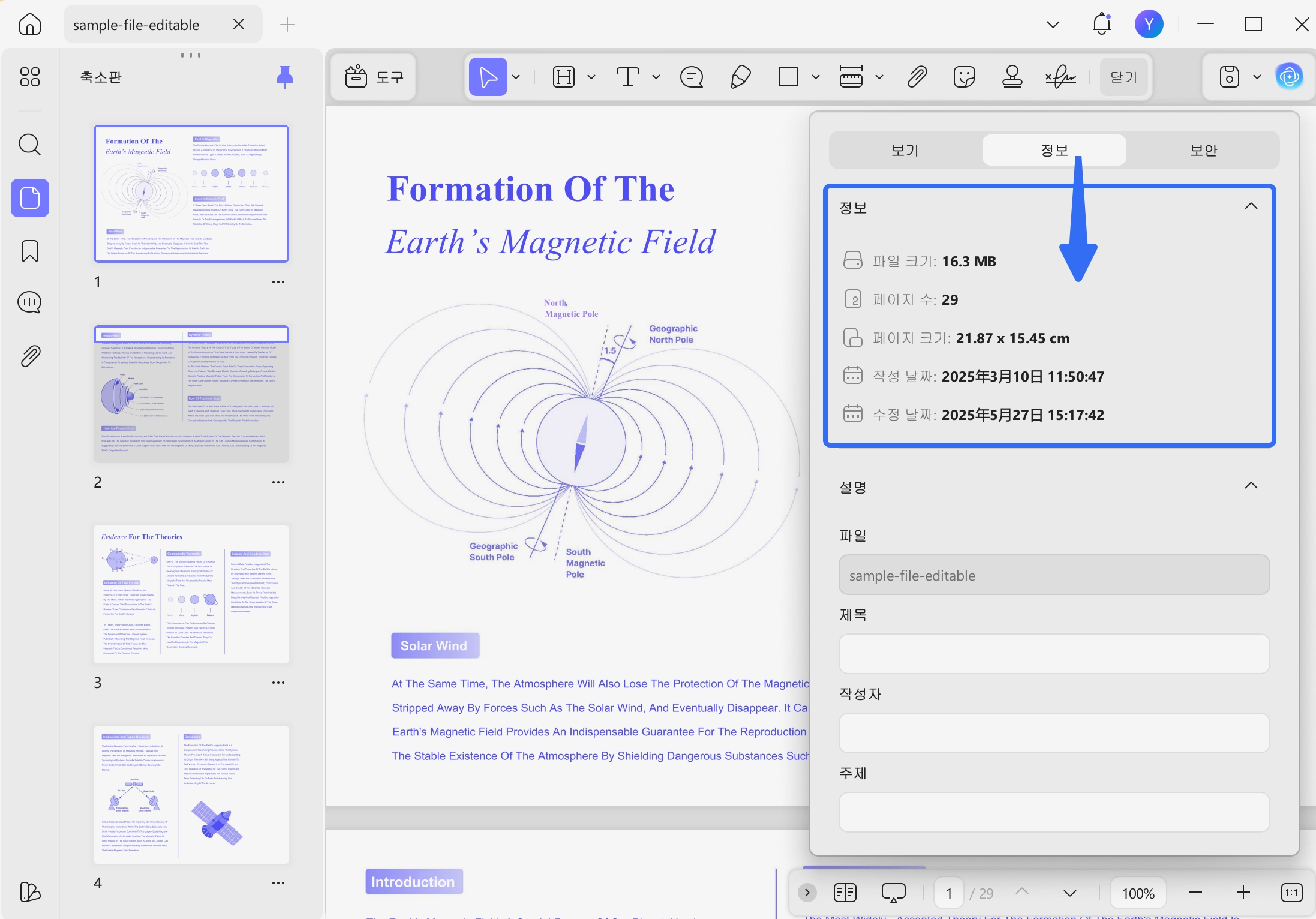1316x919 pixels.
Task: Click the 제목 title input field
Action: click(x=1054, y=654)
